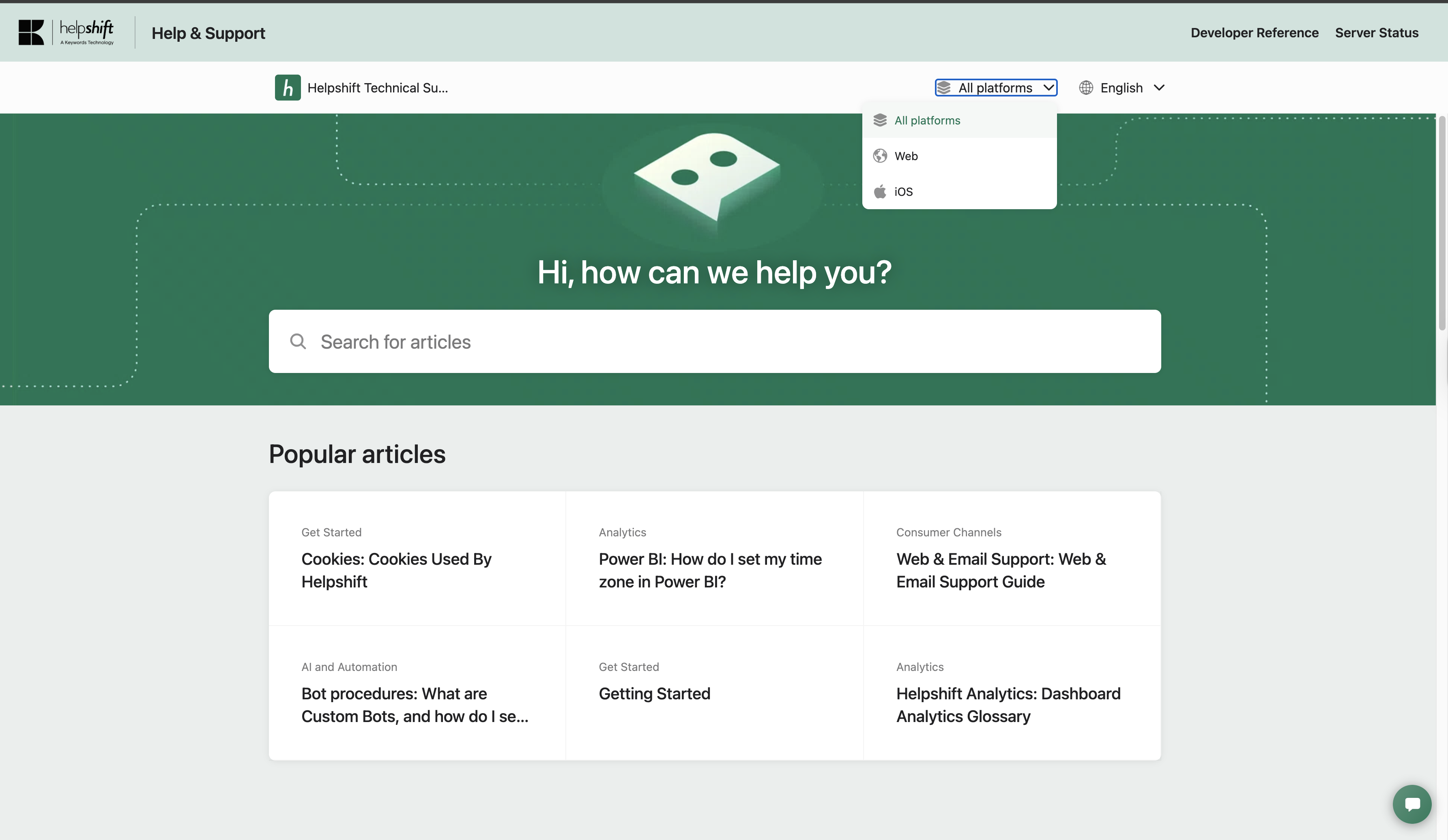
Task: Open Server Status link
Action: pos(1376,33)
